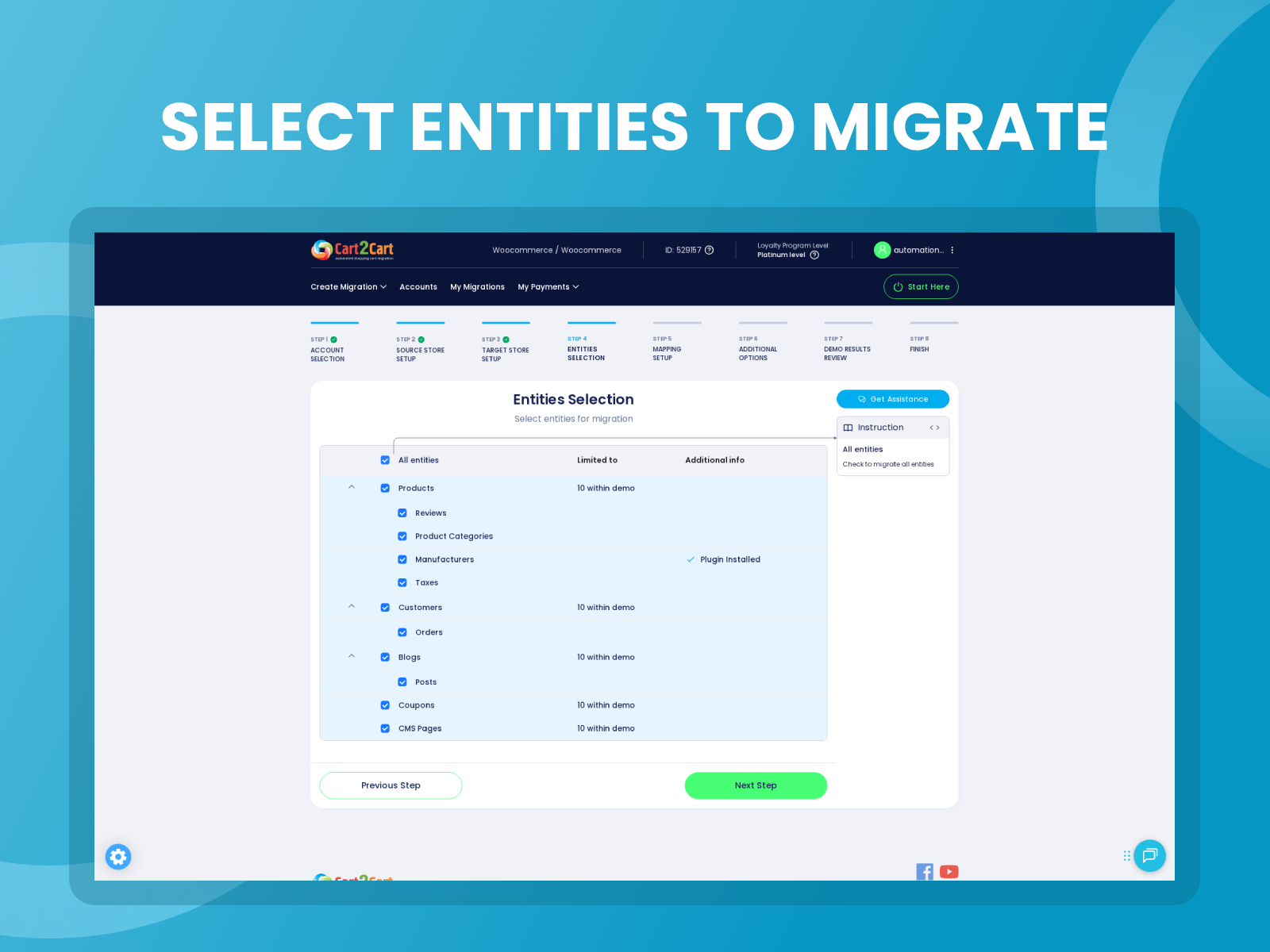
Task: Select Step 6 Additional Options tab
Action: click(763, 343)
